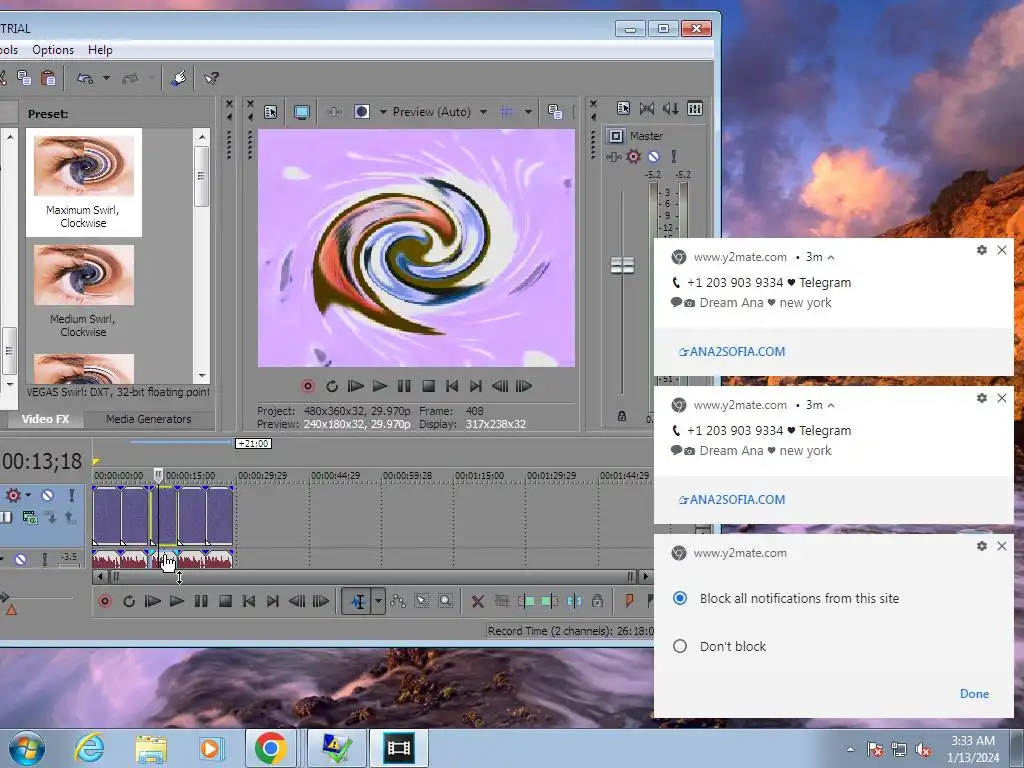Mute the audio track
1024x768 pixels.
20,560
